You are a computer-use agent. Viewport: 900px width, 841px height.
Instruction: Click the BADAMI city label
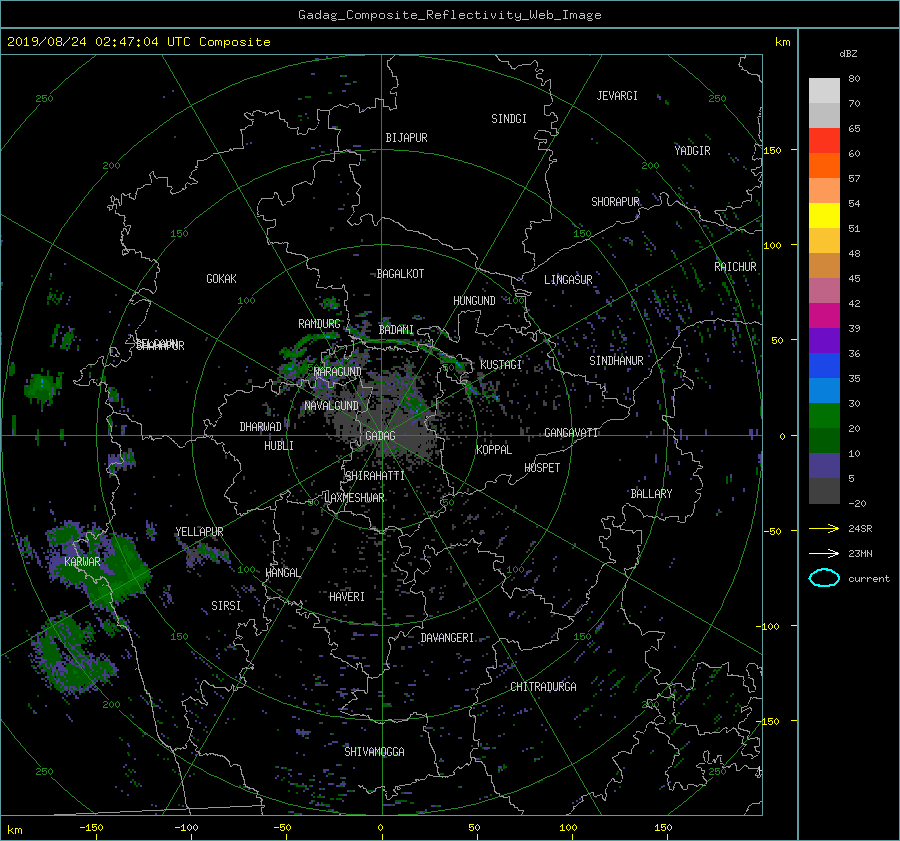[x=396, y=330]
